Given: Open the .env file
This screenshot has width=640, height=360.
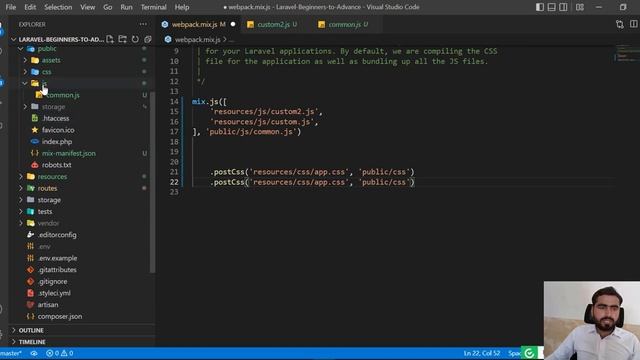Looking at the screenshot, I should tap(44, 247).
